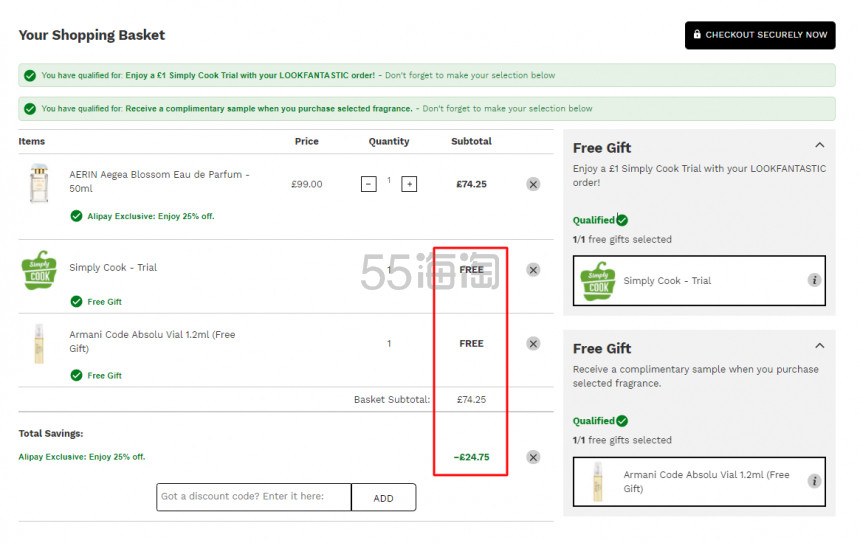Focus the discount code input field
Image resolution: width=860 pixels, height=543 pixels.
point(253,497)
